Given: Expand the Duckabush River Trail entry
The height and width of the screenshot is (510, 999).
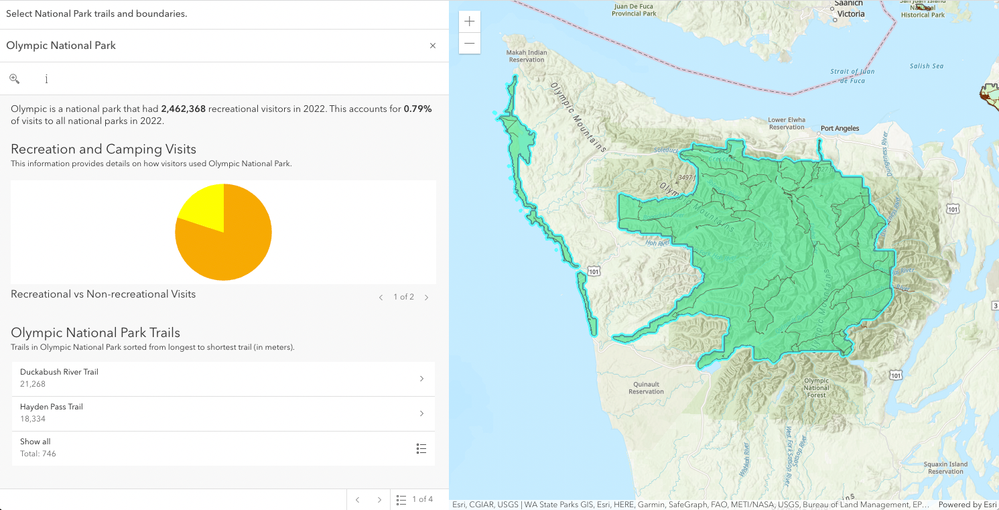Looking at the screenshot, I should pos(421,378).
